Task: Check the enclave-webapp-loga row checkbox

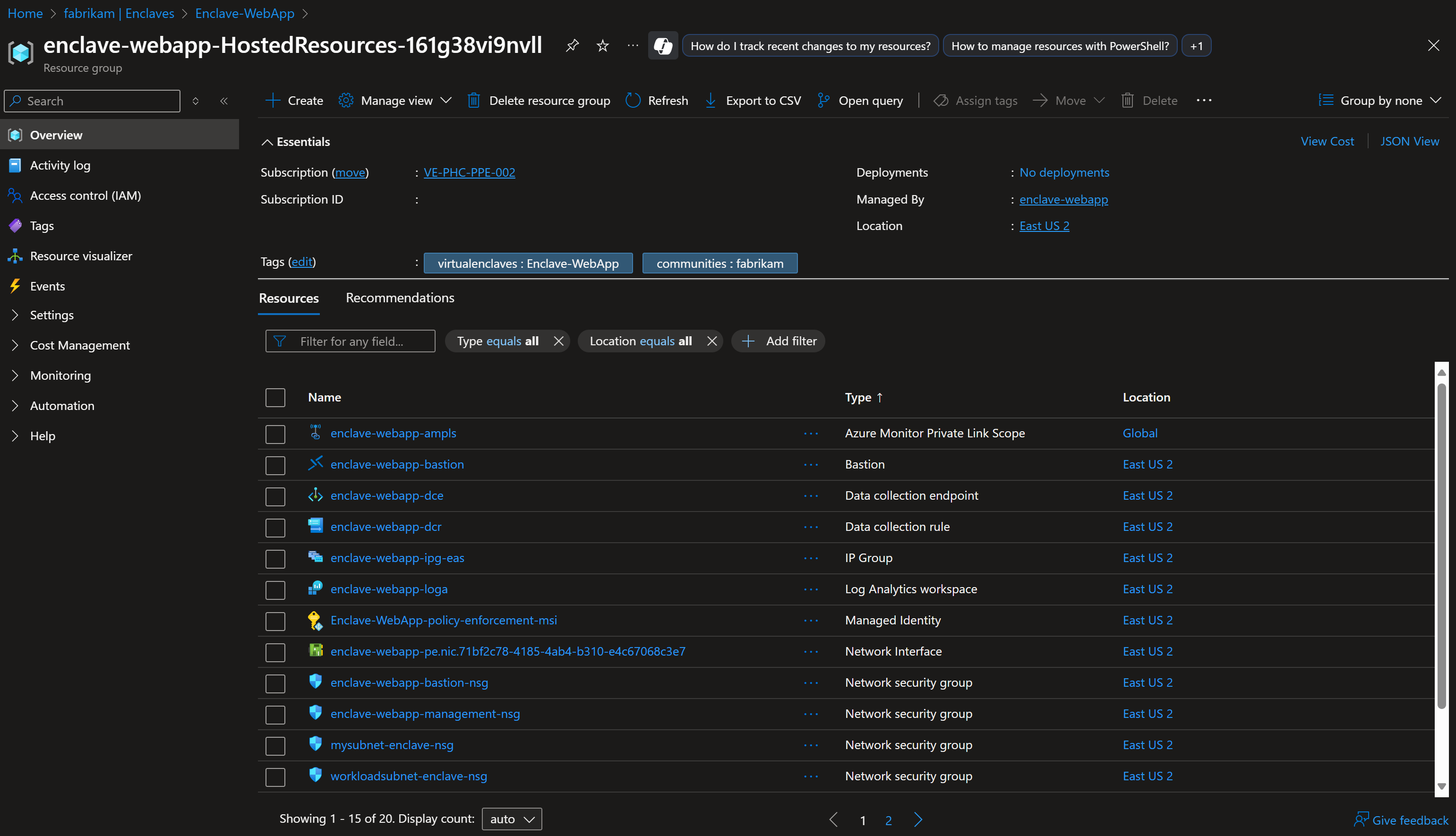Action: (275, 589)
